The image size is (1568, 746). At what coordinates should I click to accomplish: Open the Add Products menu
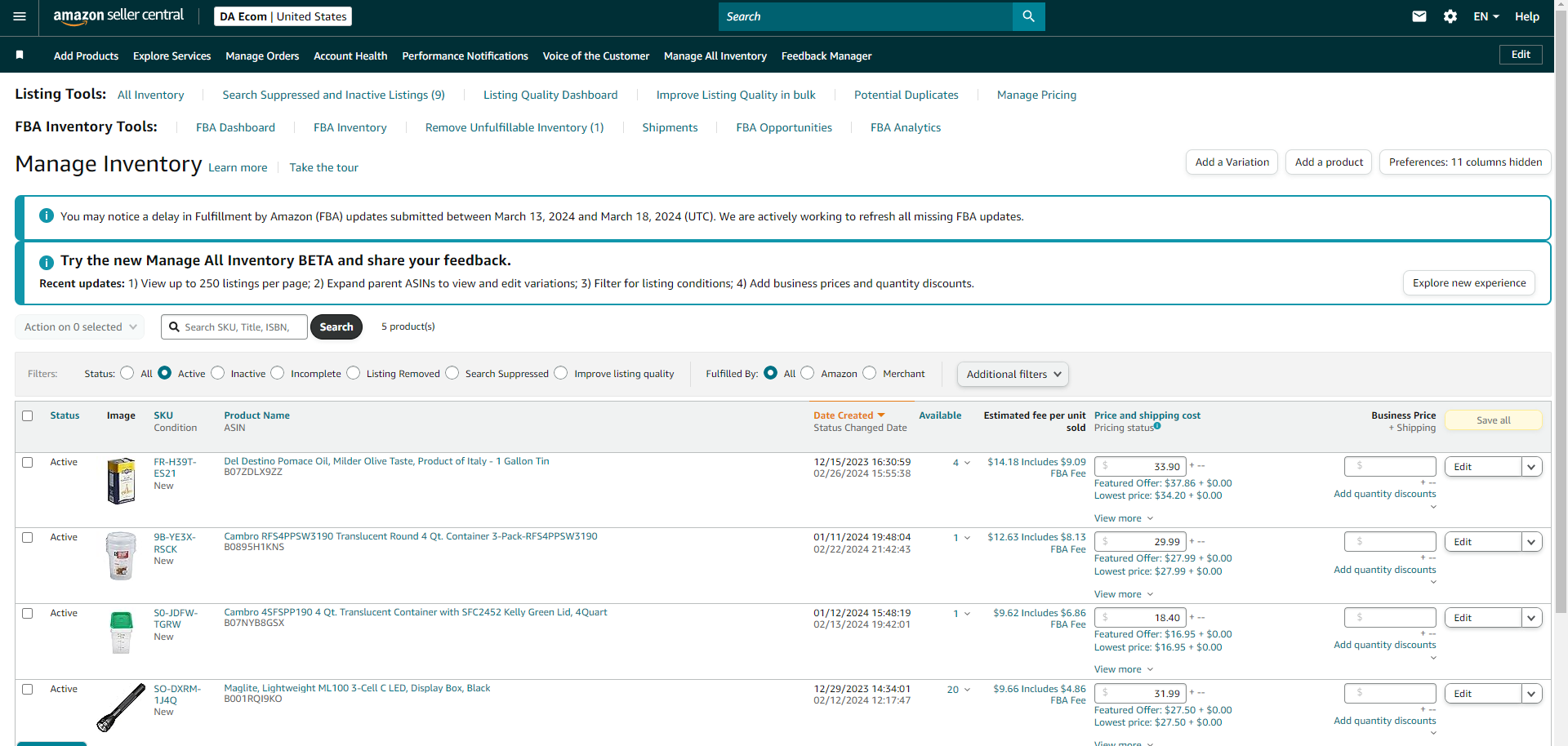click(86, 56)
